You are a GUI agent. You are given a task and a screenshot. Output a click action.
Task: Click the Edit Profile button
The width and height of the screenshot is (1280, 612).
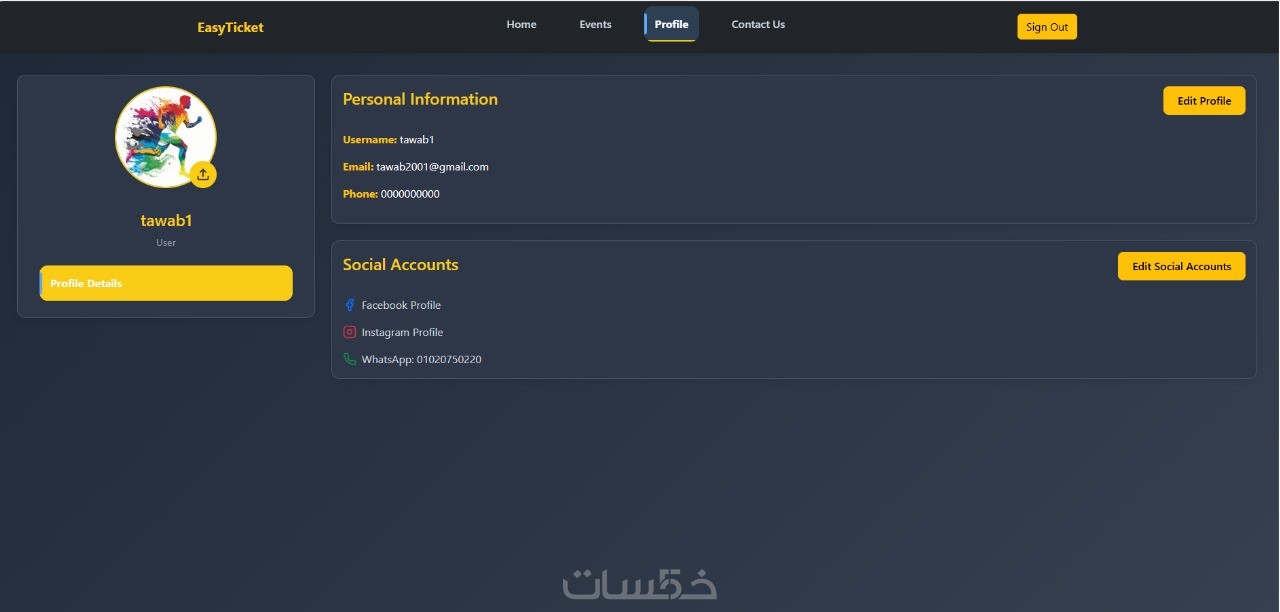click(x=1204, y=101)
